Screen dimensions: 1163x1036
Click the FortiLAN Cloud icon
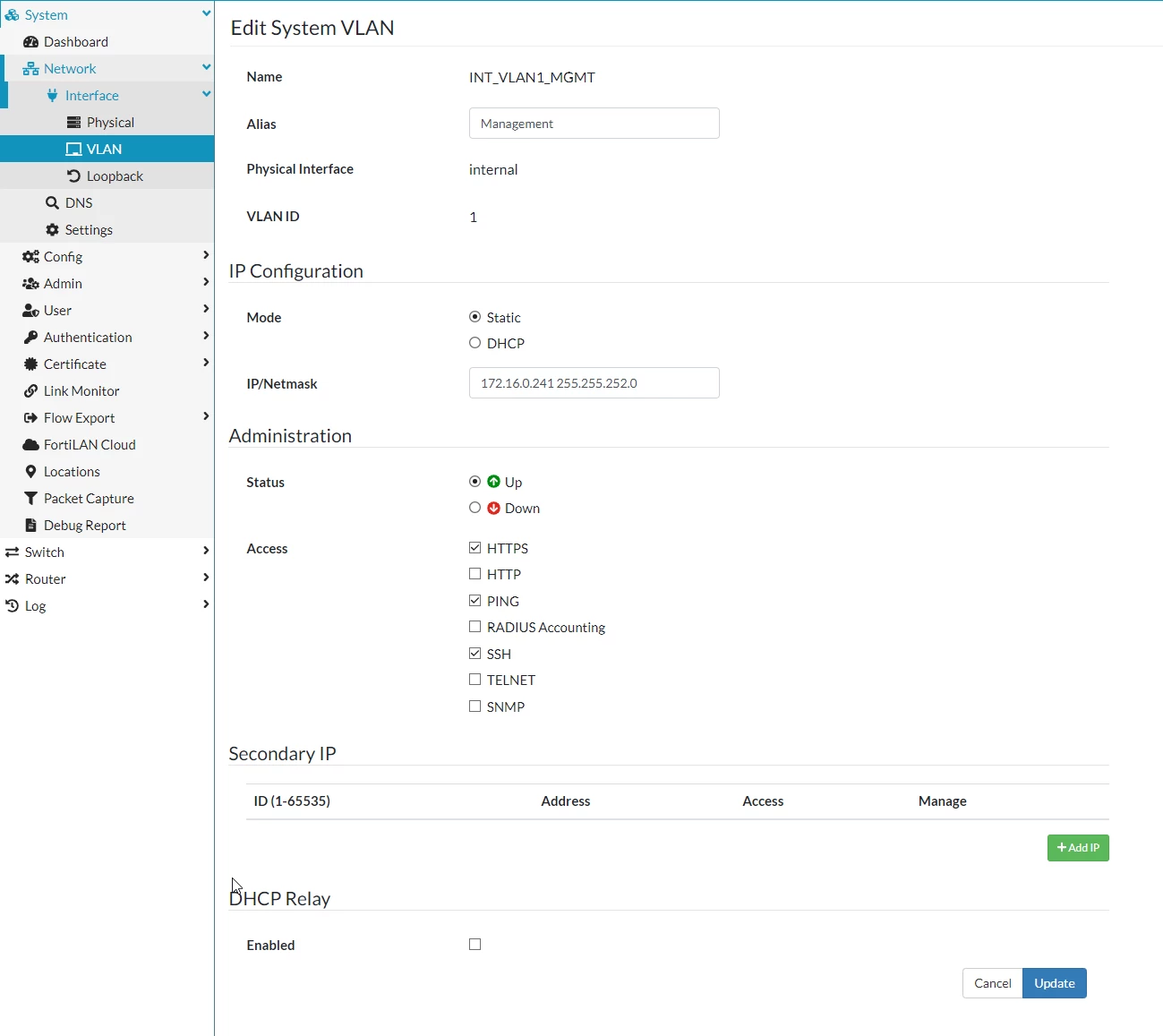point(30,445)
